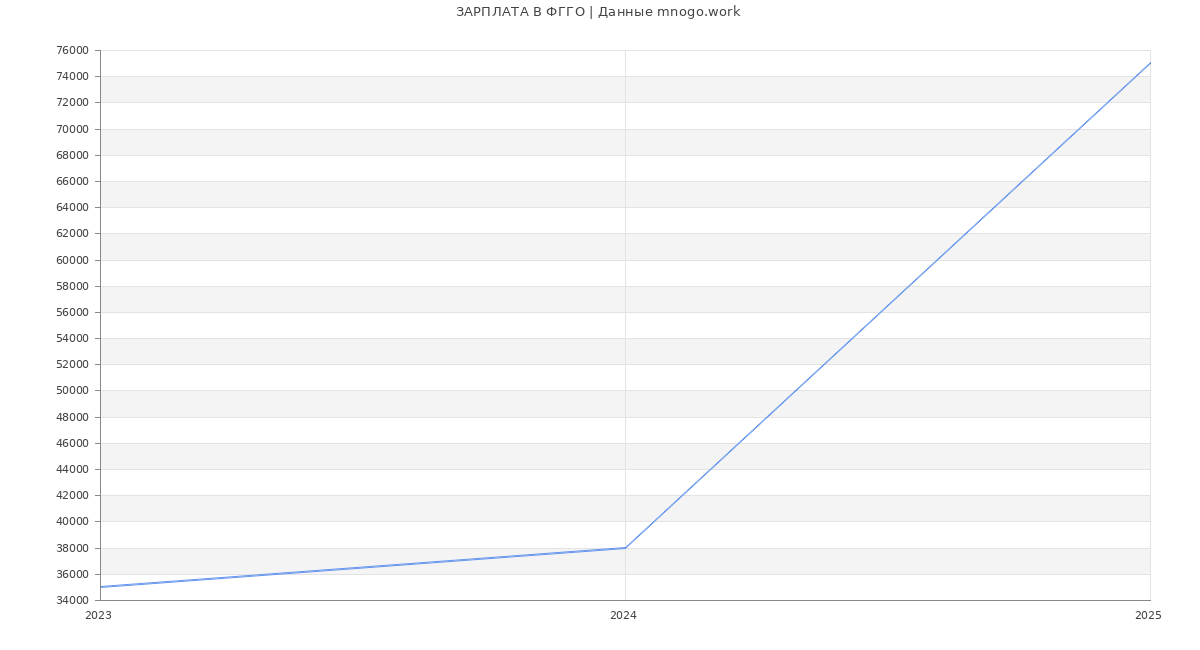Click the 2024 x-axis label
Image resolution: width=1200 pixels, height=650 pixels.
click(x=623, y=616)
